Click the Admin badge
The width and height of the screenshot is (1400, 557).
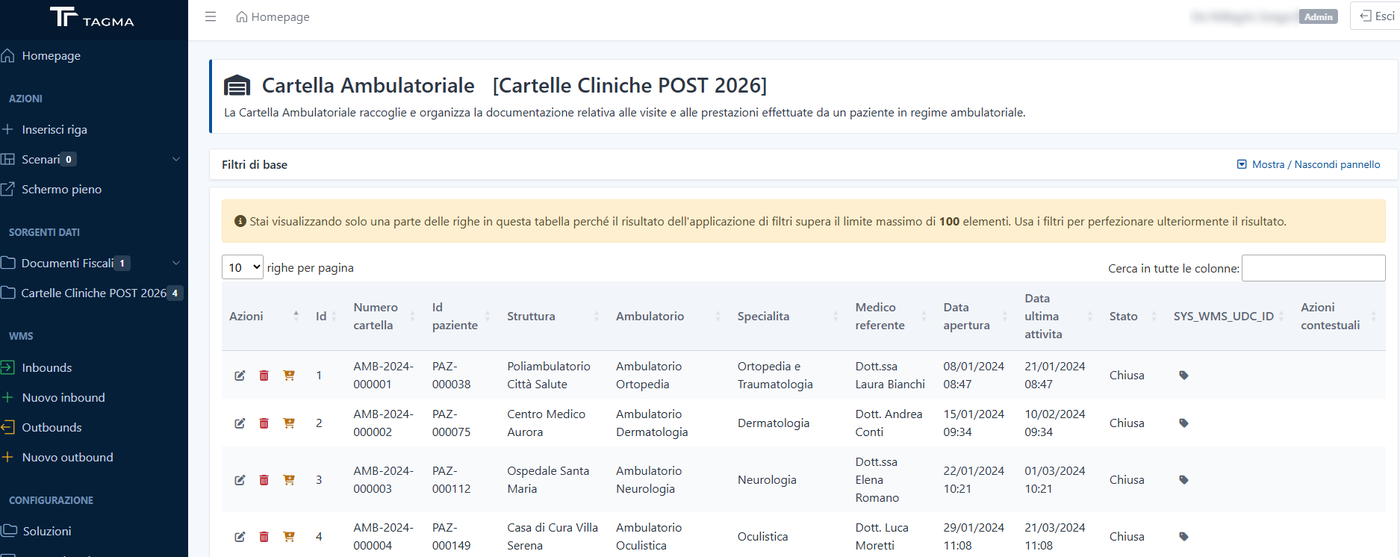(x=1318, y=17)
